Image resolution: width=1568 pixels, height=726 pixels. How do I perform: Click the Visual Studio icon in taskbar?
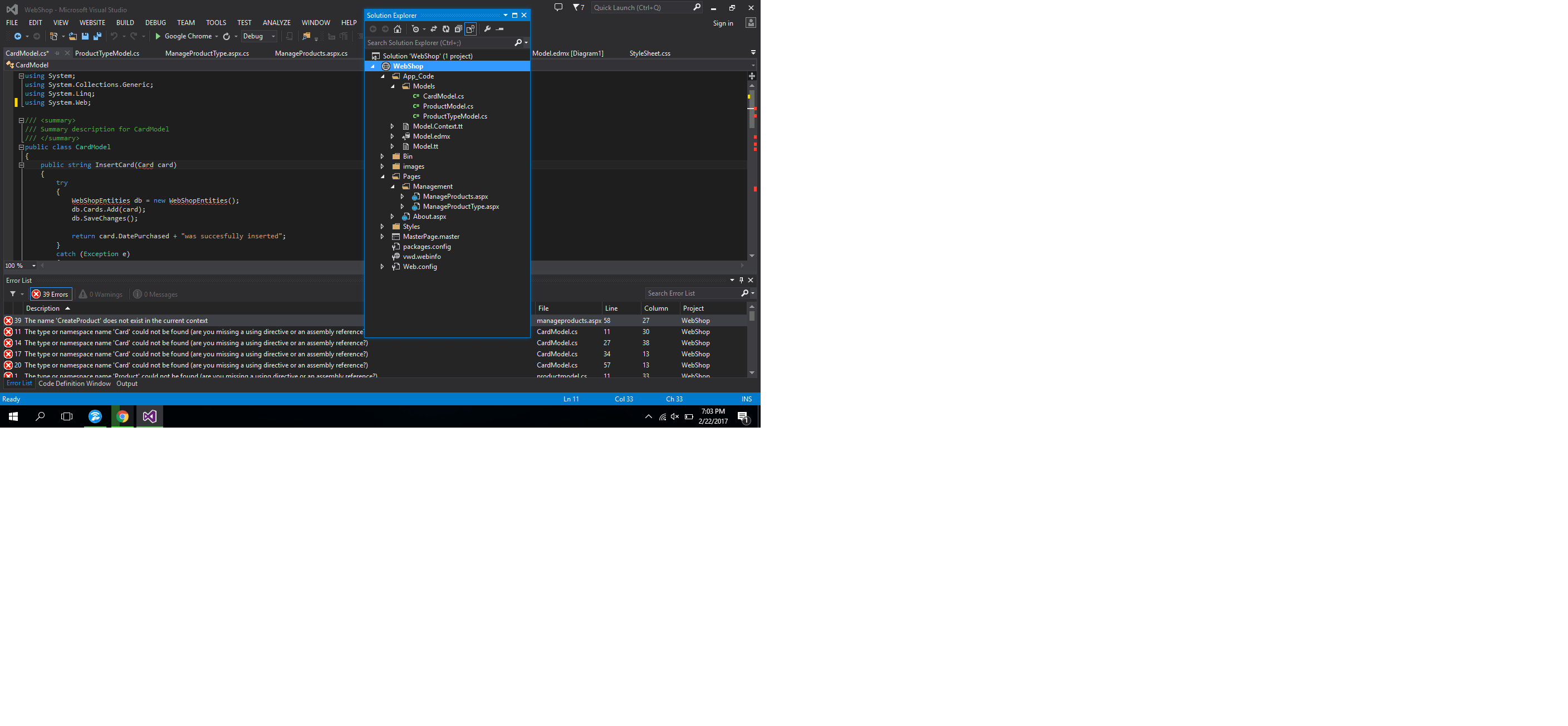tap(149, 416)
